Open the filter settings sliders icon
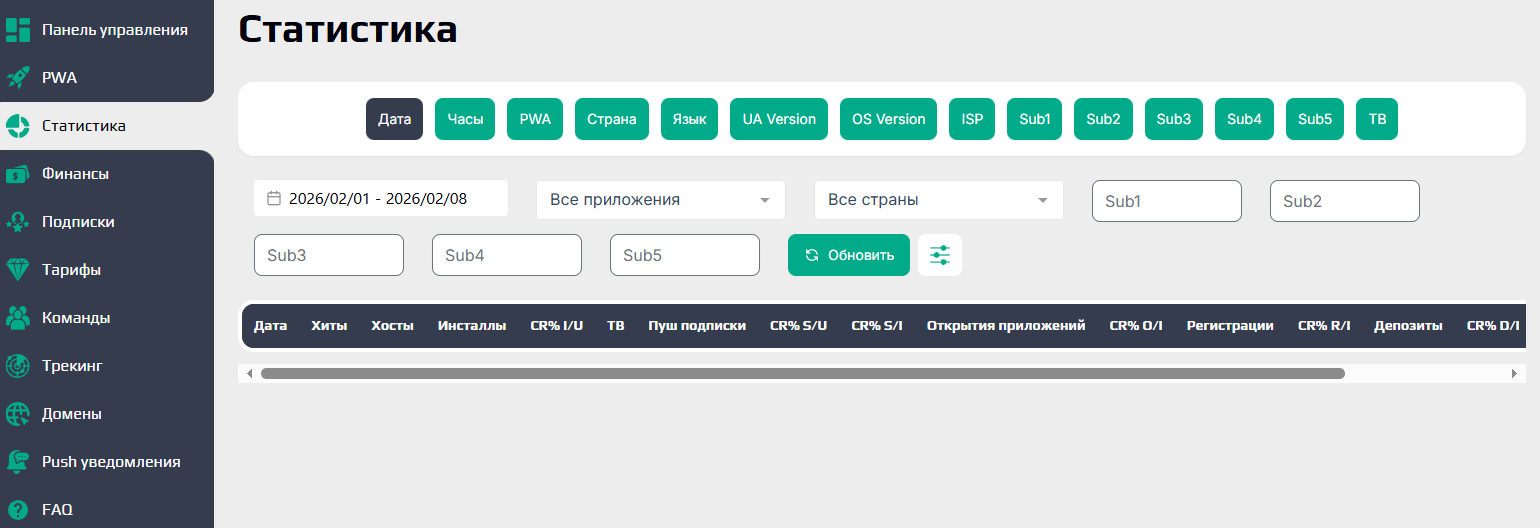The width and height of the screenshot is (1540, 528). point(940,255)
